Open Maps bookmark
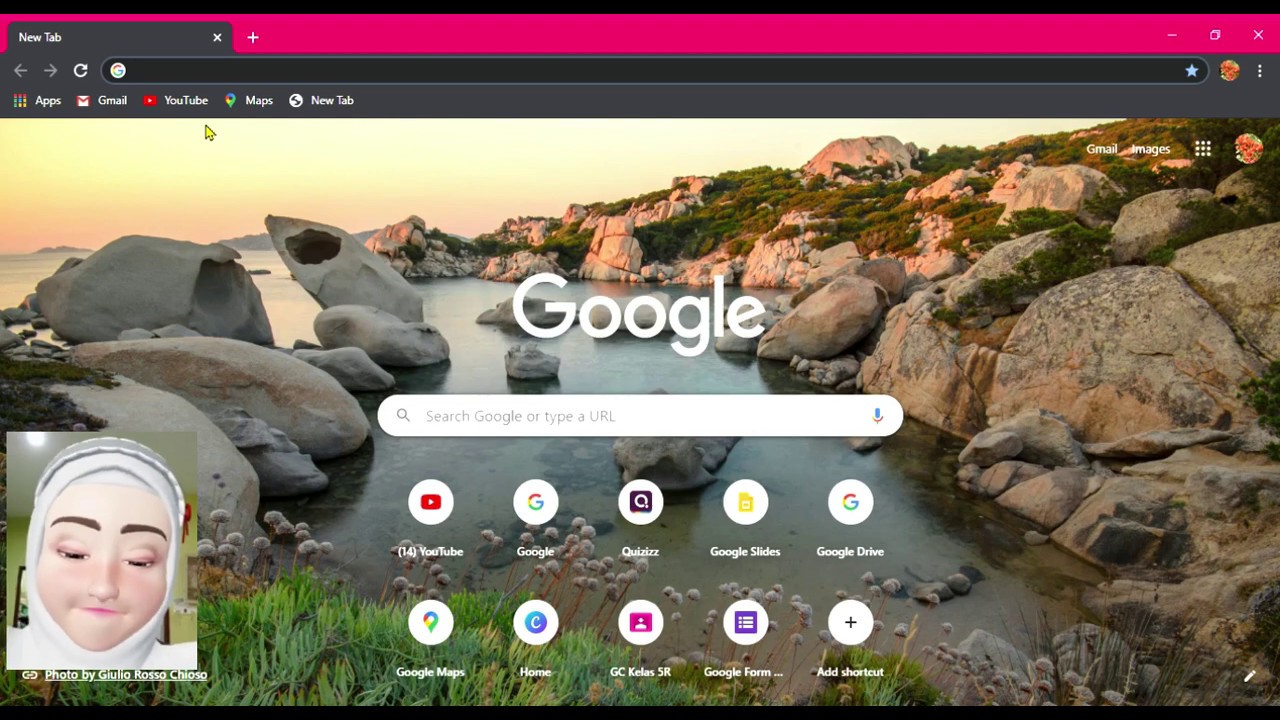Screen dimensions: 1280x720 pyautogui.click(x=248, y=100)
